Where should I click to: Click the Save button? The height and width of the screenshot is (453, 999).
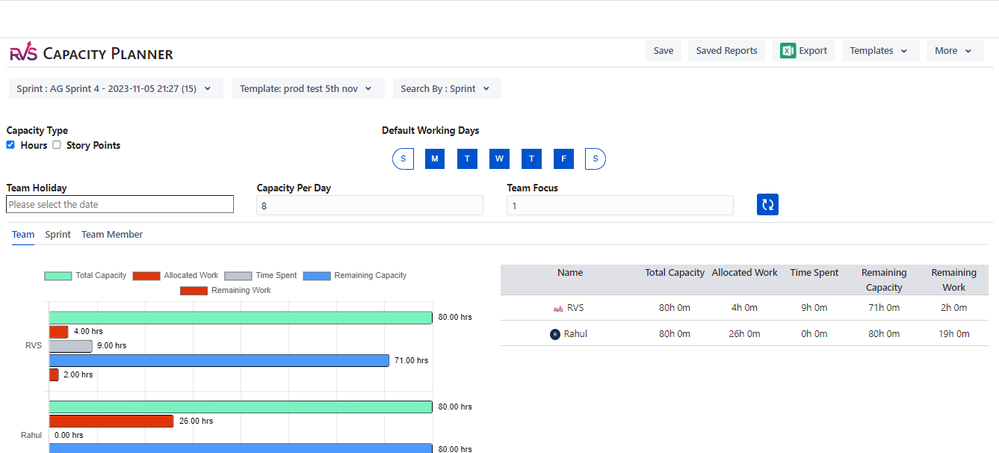(663, 50)
